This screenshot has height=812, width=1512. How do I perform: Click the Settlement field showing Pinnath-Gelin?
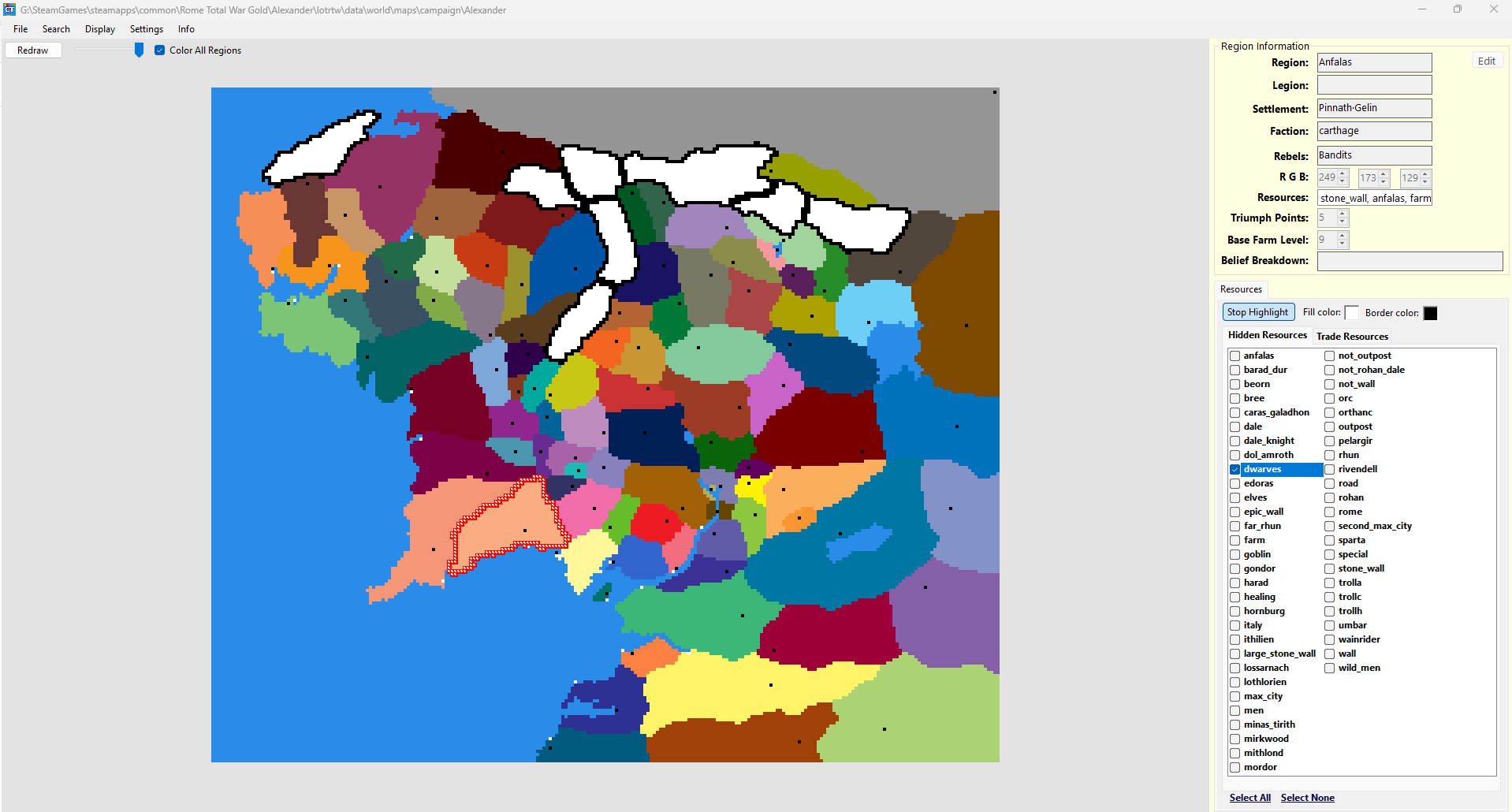(1374, 108)
